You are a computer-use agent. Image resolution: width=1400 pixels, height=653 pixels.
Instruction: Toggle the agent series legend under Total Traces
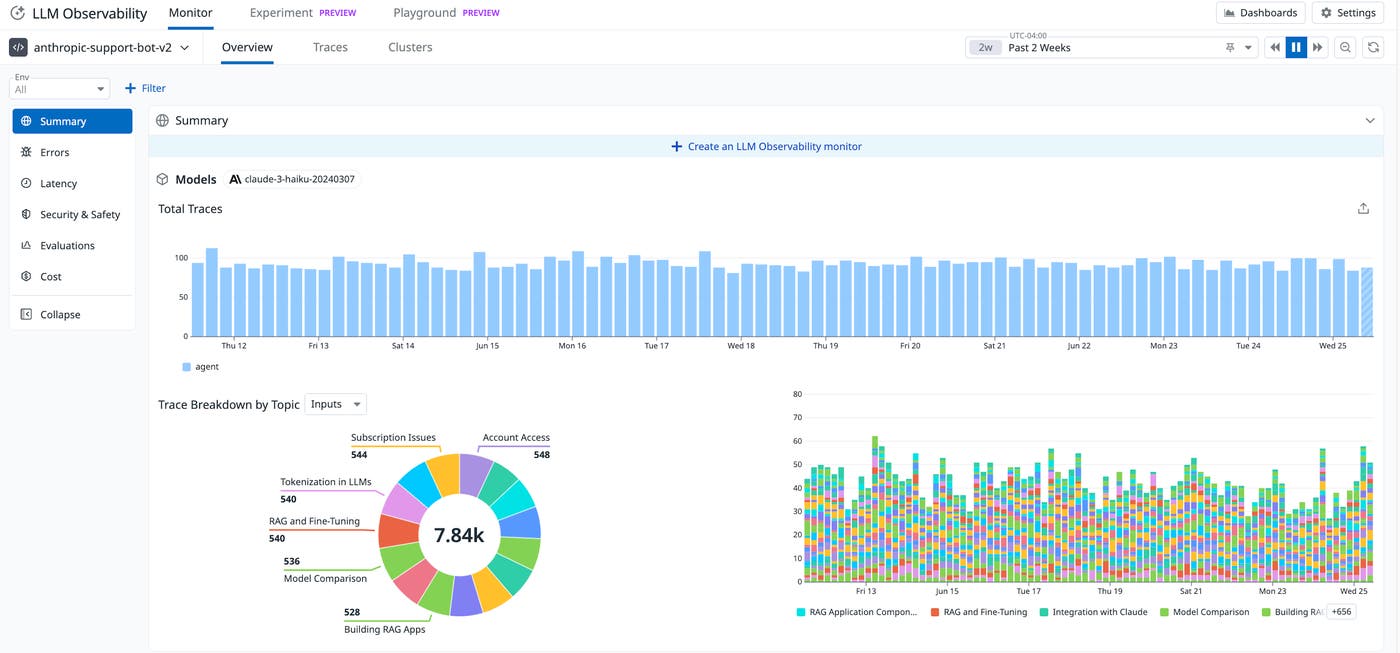[201, 367]
